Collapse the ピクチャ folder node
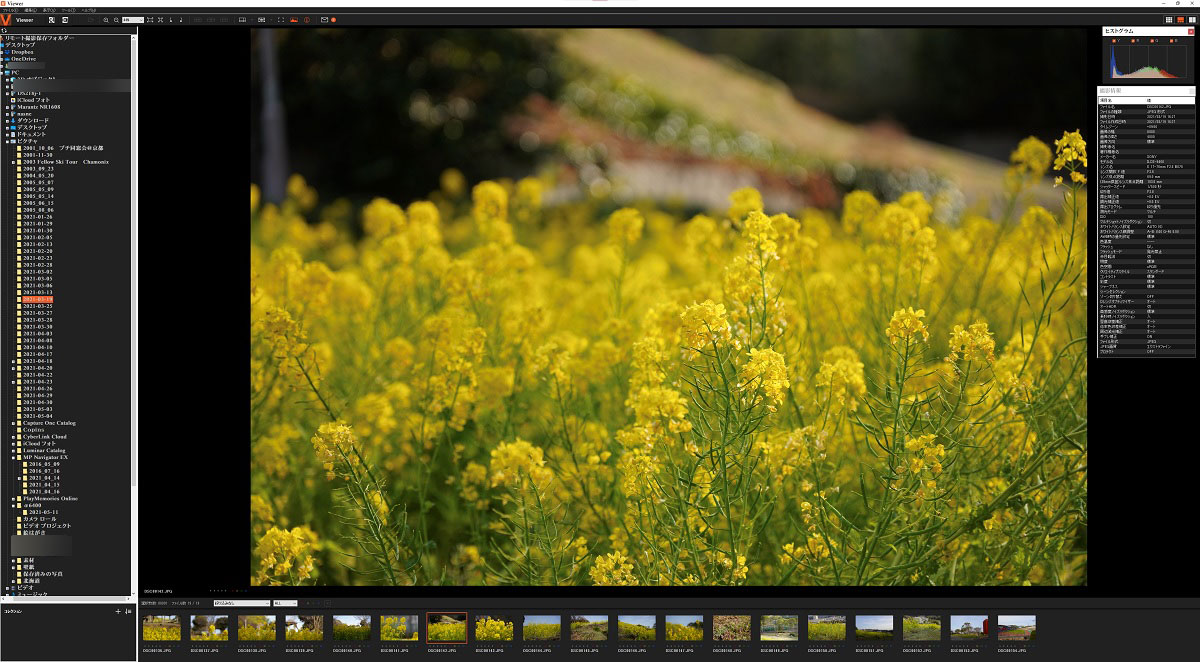1200x662 pixels. [8, 141]
